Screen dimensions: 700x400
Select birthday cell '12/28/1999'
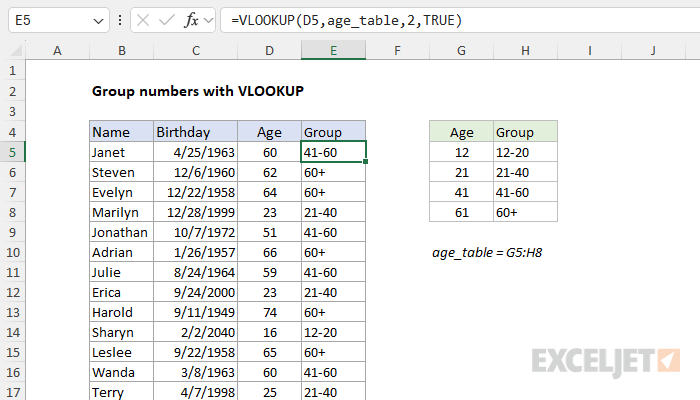pos(196,212)
